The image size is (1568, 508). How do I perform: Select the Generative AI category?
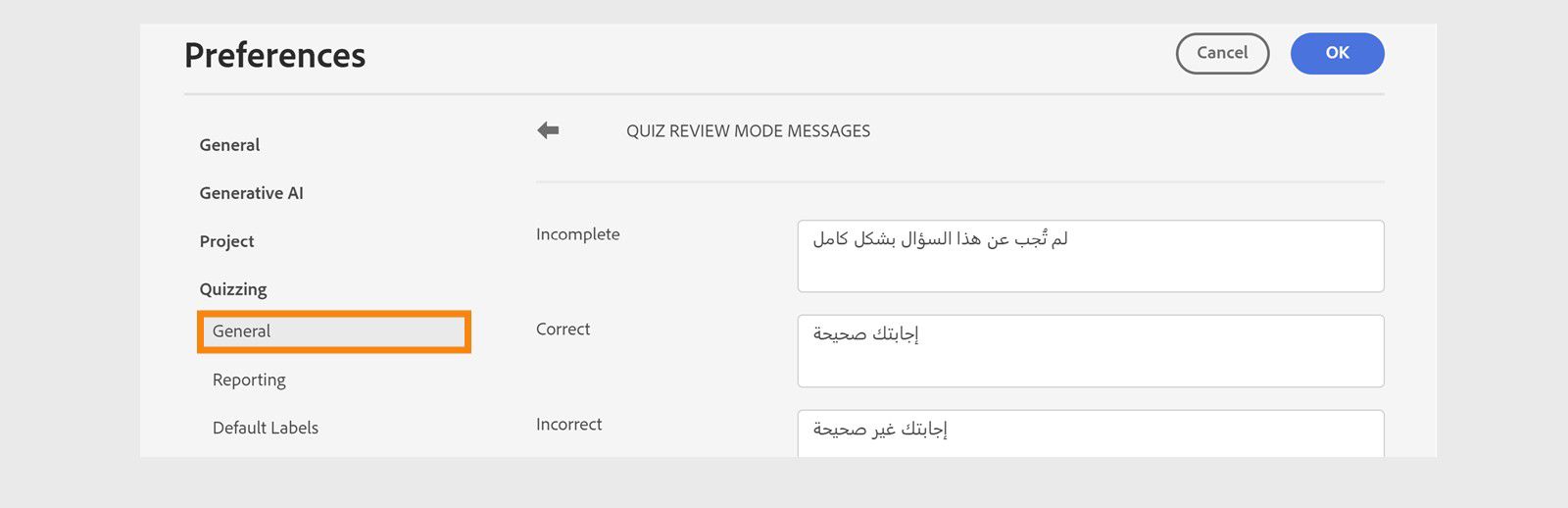coord(251,193)
